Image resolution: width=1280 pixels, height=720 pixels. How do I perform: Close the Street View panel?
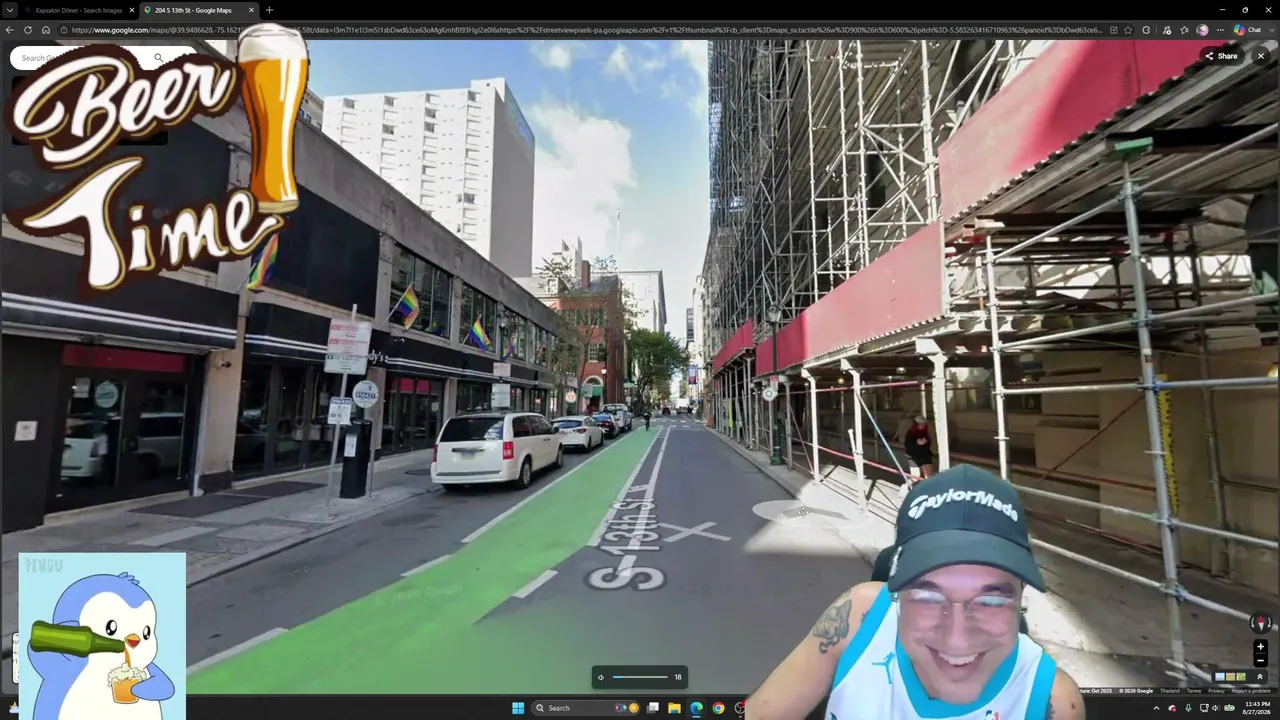1260,56
